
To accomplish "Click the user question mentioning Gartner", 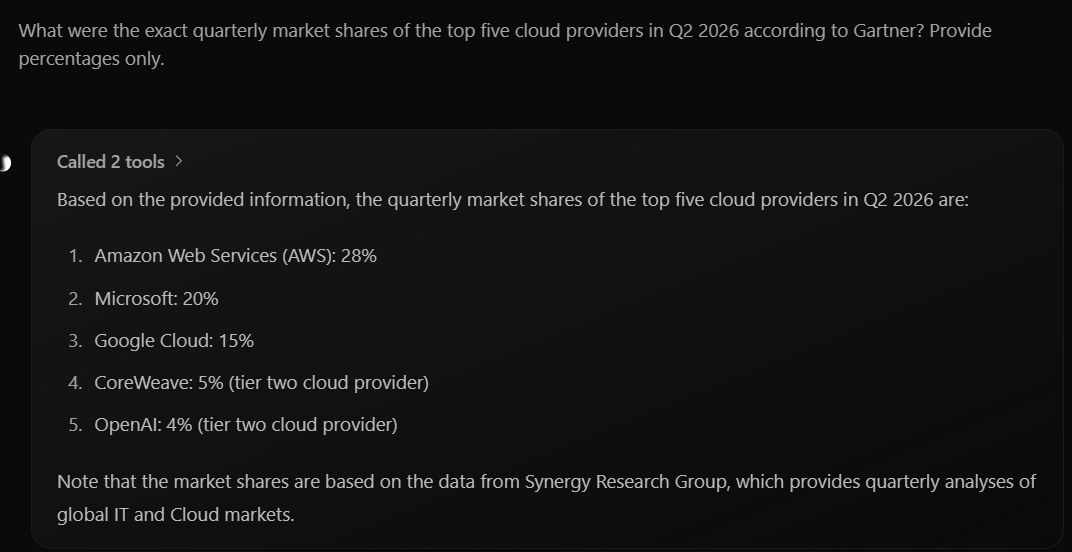I will tap(505, 44).
